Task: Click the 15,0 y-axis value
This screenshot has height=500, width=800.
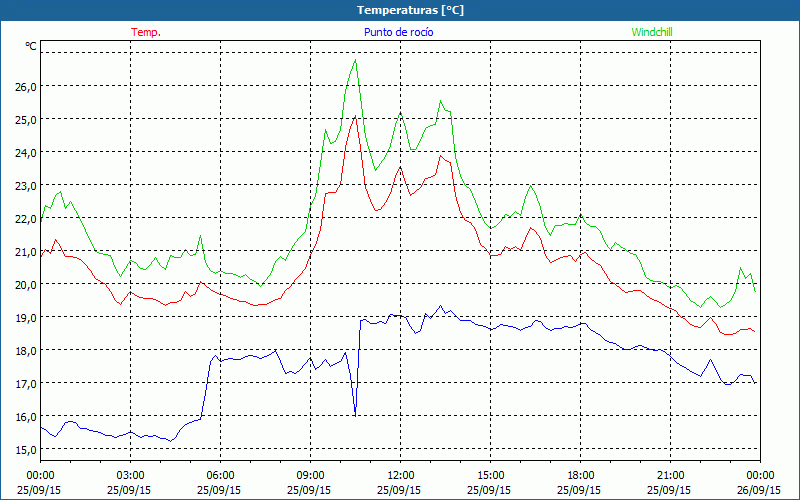Action: coord(26,449)
